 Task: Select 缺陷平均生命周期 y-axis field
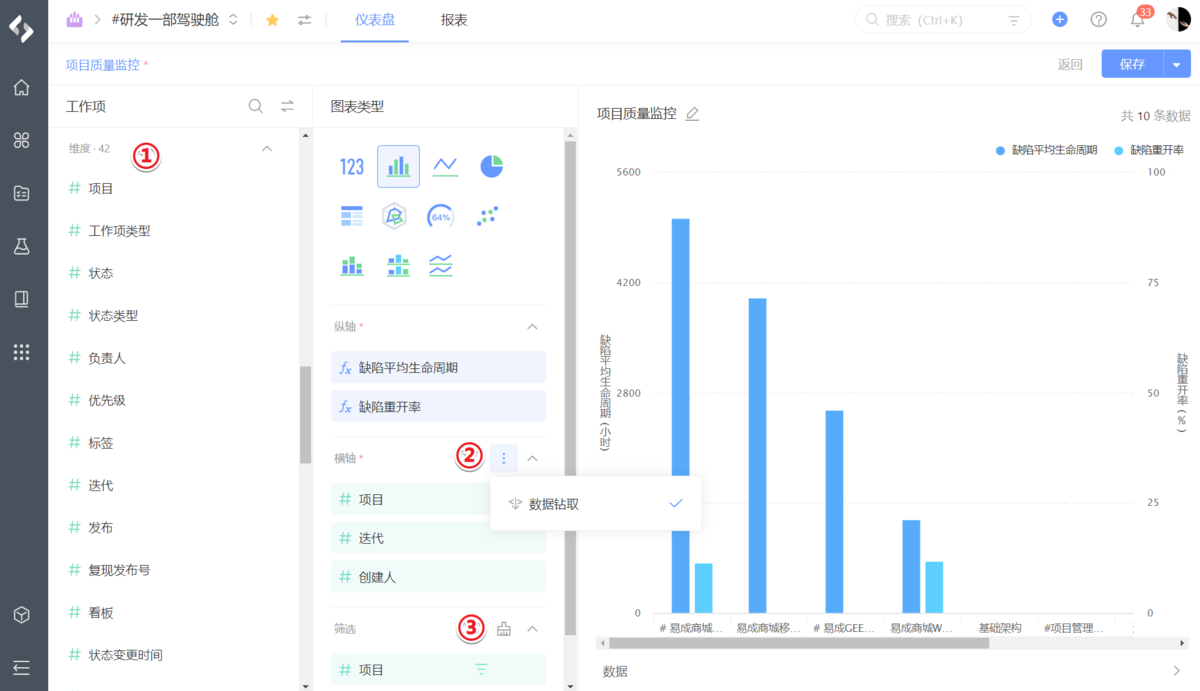click(438, 367)
